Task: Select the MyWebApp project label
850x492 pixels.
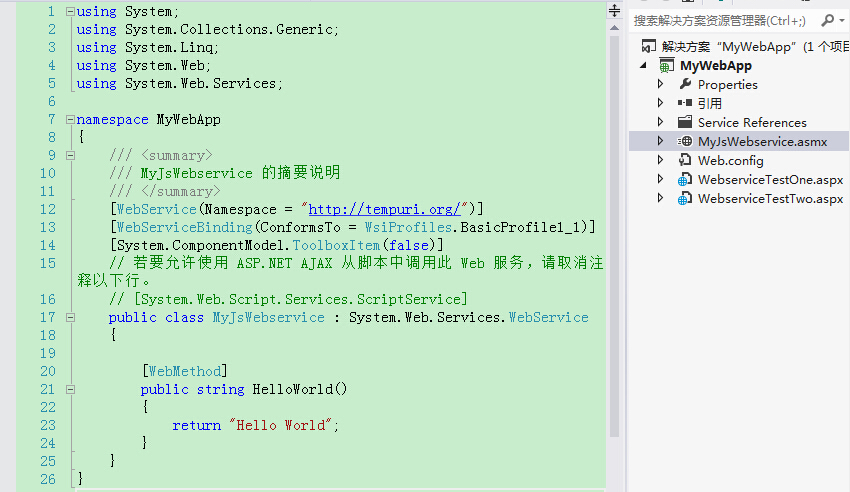Action: (716, 66)
